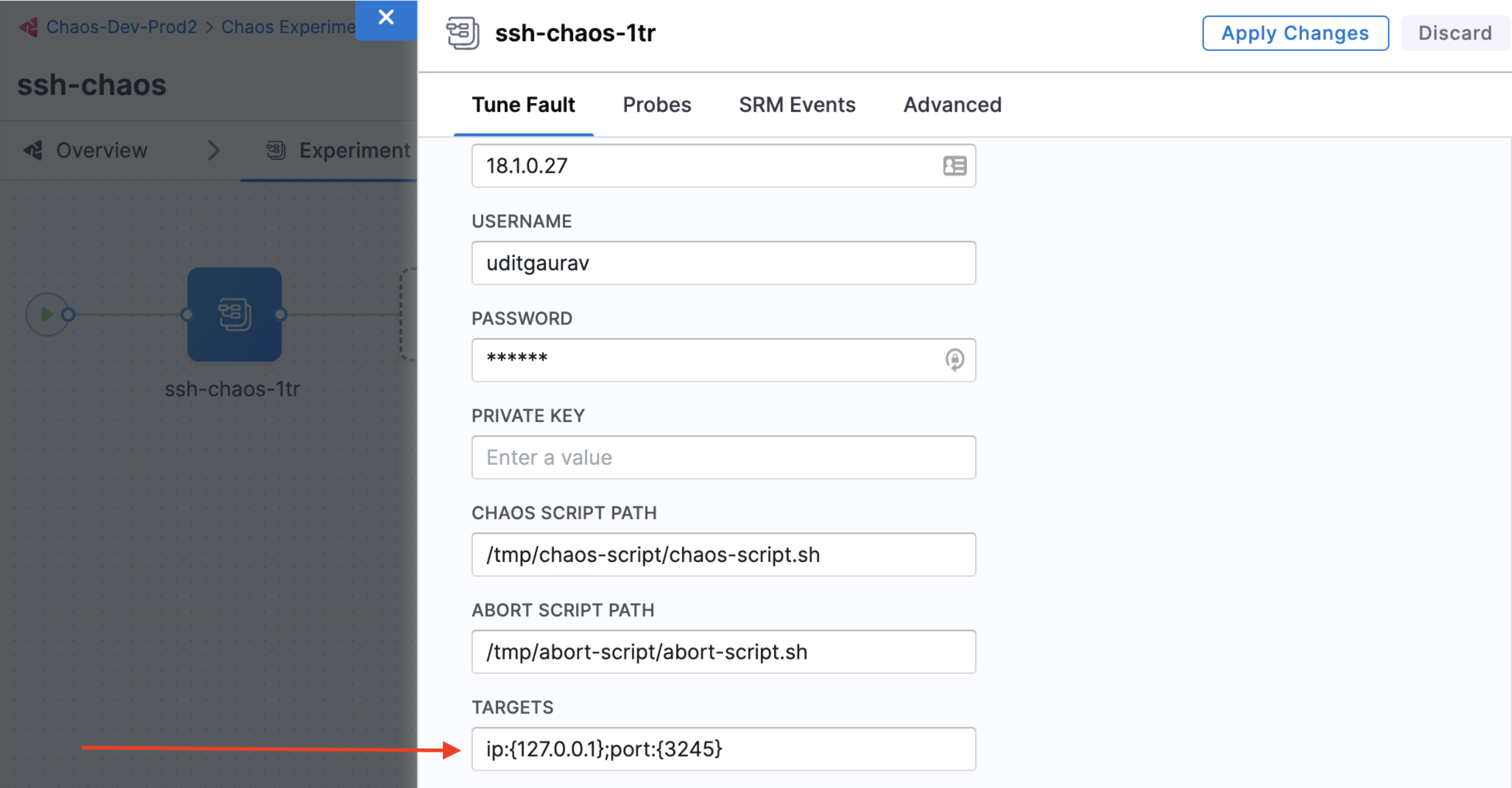This screenshot has width=1512, height=788.
Task: Click the secret lock icon in Password field
Action: pos(955,359)
